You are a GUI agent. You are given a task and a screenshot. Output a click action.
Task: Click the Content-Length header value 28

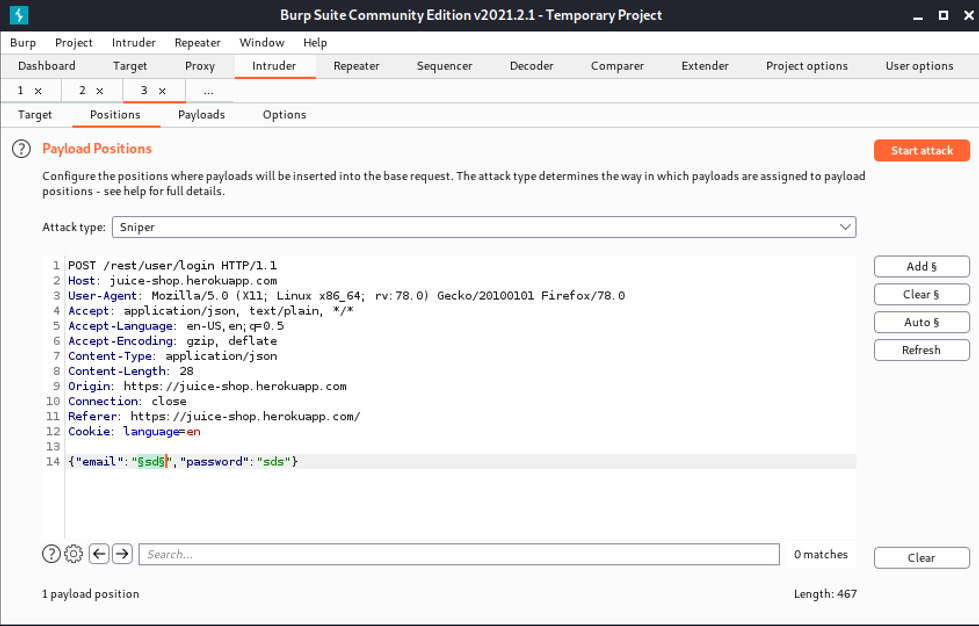187,371
